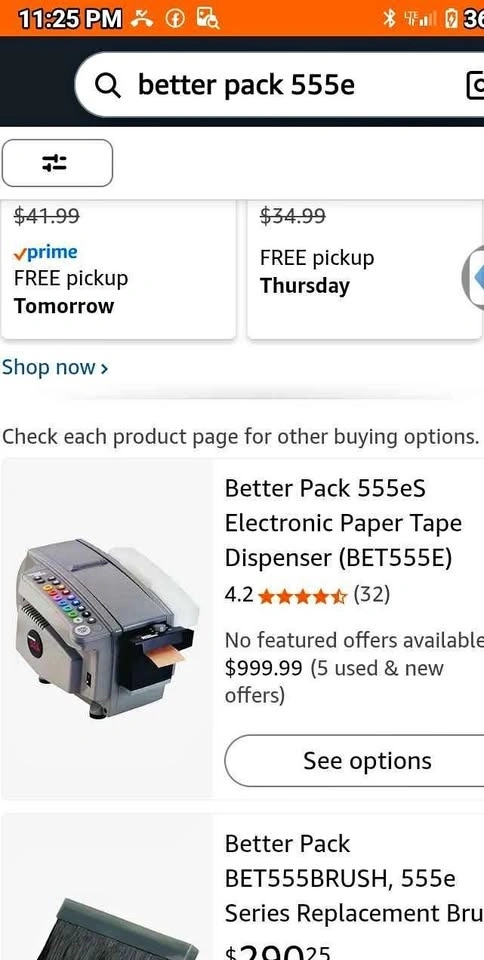
Task: Select the FREE pickup Thursday card
Action: pos(365,269)
